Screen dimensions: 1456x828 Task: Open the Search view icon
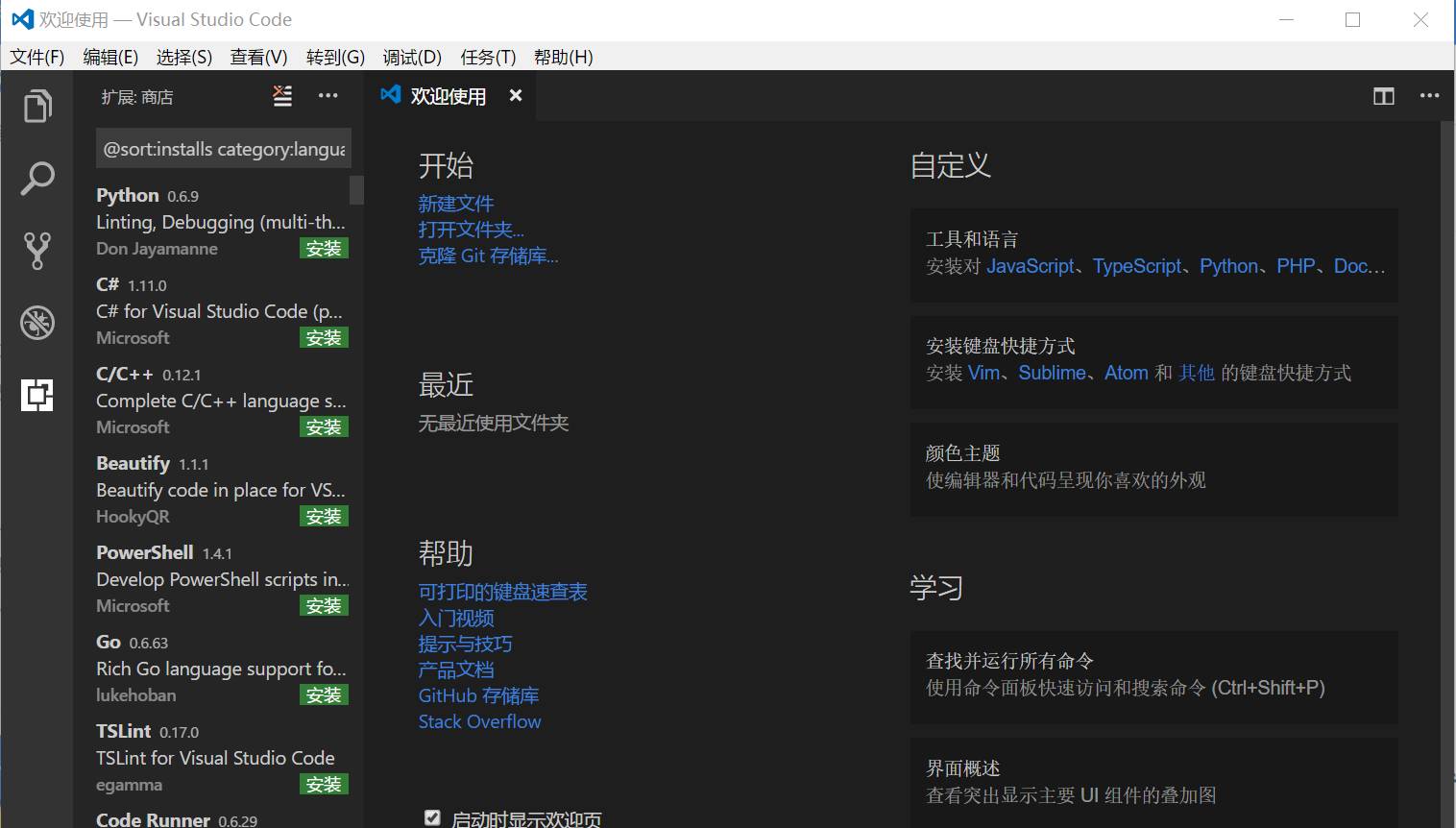(37, 179)
